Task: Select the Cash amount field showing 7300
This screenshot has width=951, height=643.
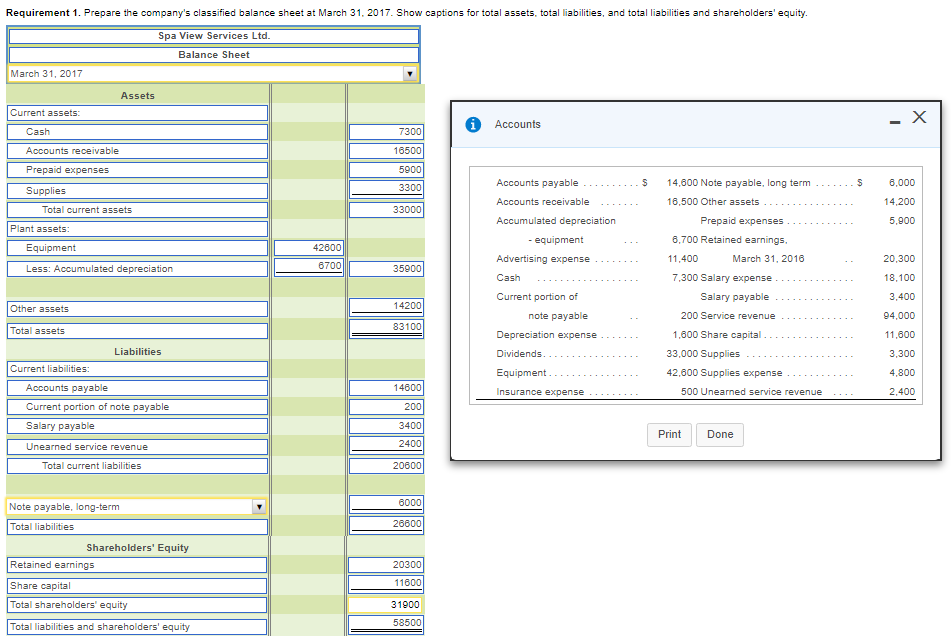Action: [386, 132]
